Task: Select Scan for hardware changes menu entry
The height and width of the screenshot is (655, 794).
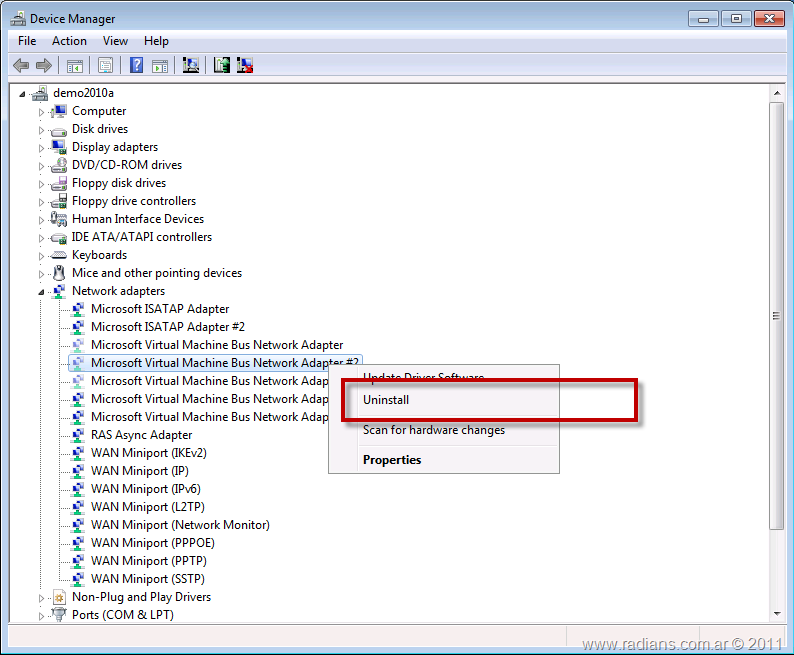Action: click(433, 430)
